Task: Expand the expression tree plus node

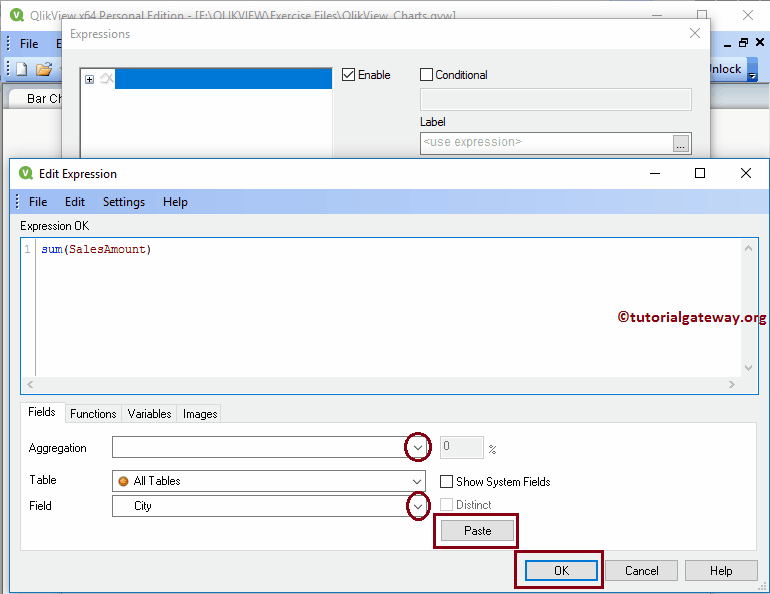Action: coord(89,80)
